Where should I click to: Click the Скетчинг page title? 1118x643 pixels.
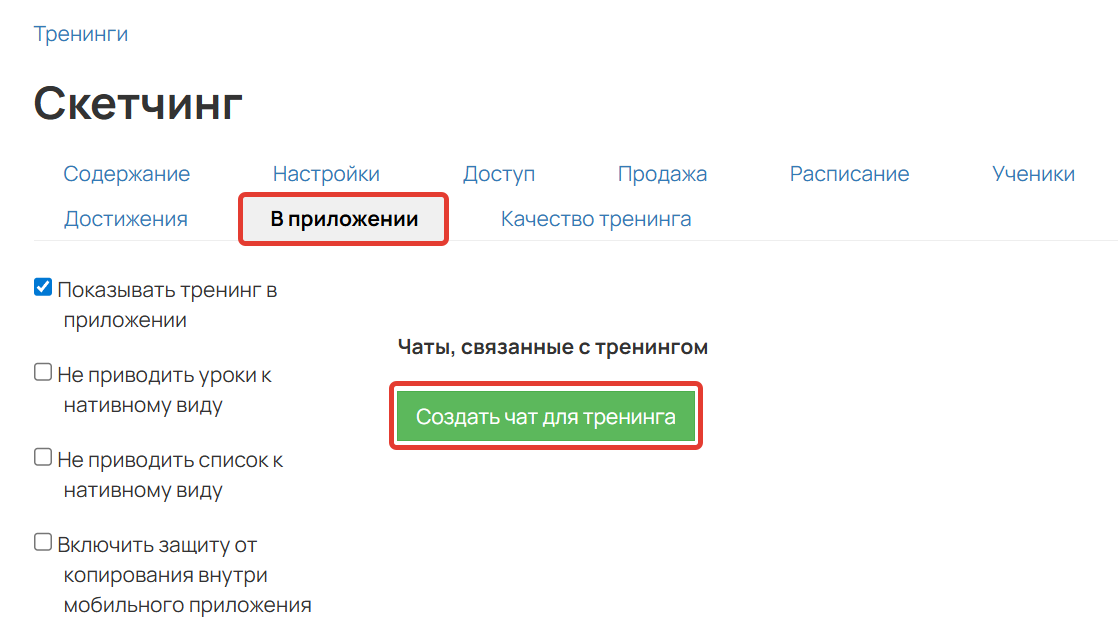[137, 101]
